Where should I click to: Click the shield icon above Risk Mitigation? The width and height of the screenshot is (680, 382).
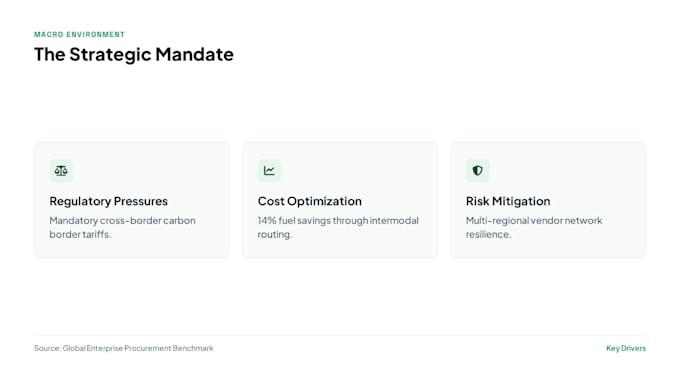point(477,171)
